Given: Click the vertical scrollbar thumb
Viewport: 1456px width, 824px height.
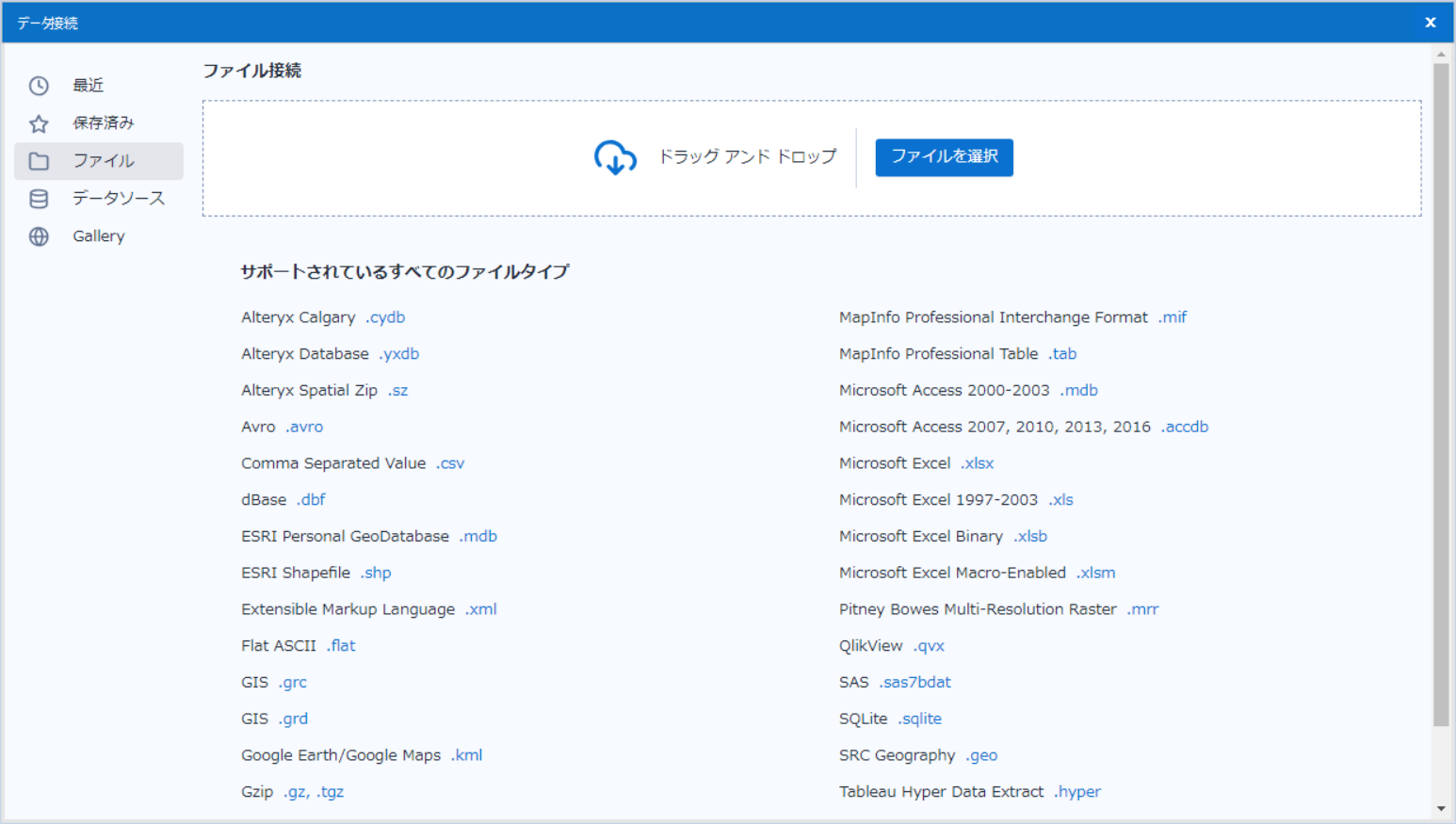Looking at the screenshot, I should point(1441,395).
